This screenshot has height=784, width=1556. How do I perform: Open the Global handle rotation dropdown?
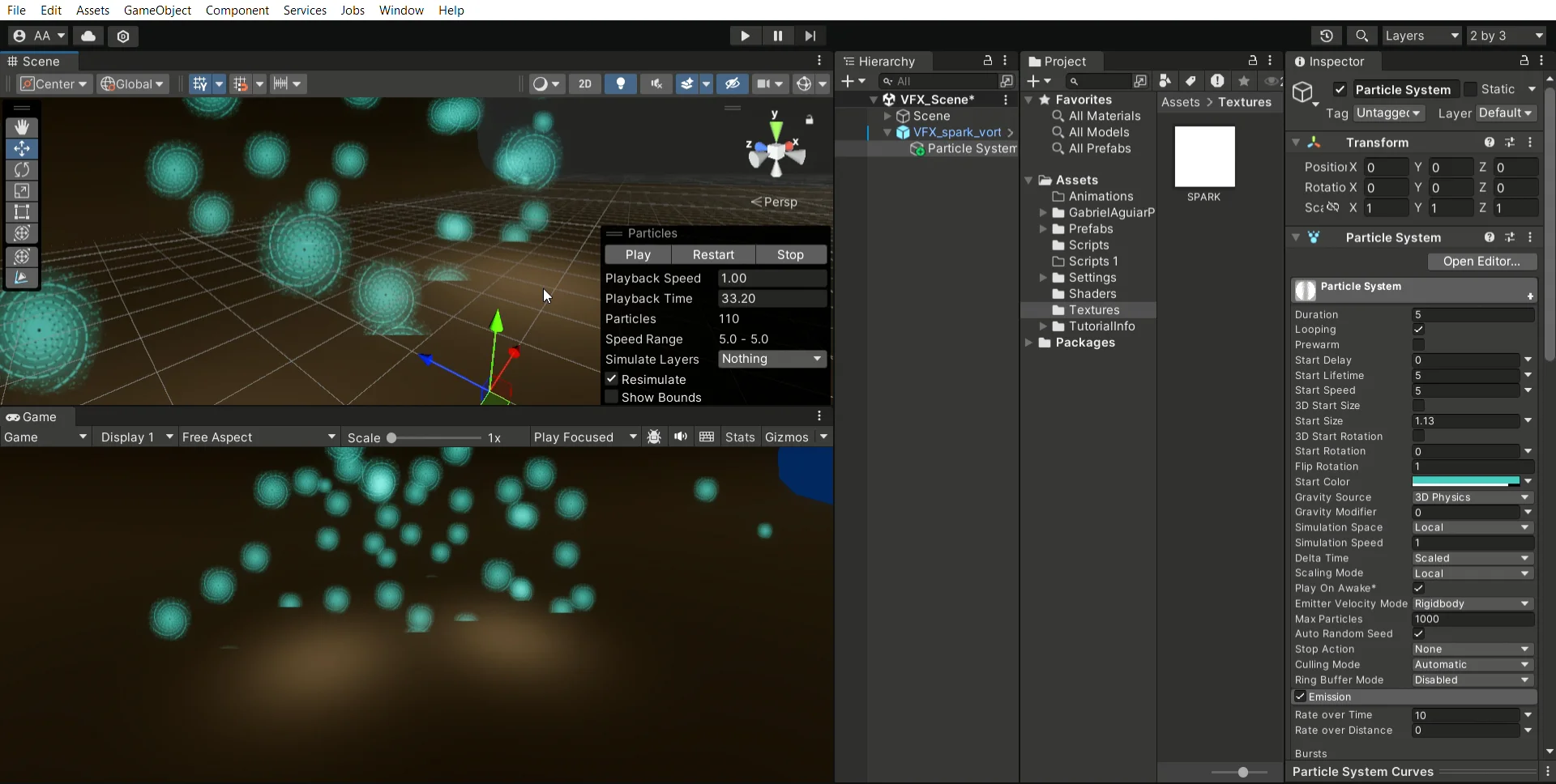(x=132, y=83)
